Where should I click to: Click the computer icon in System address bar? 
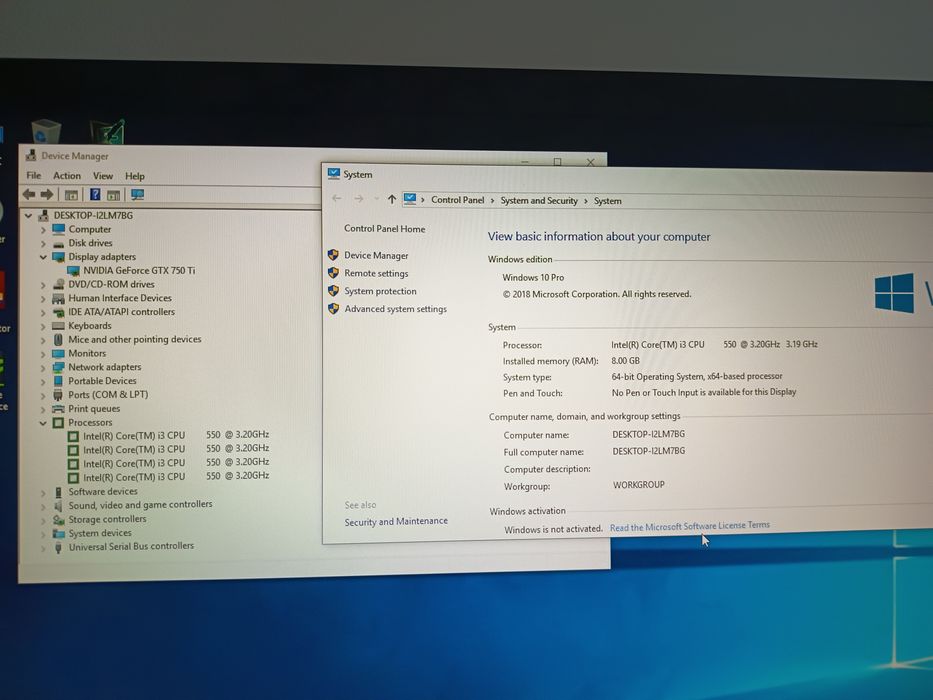click(x=410, y=199)
